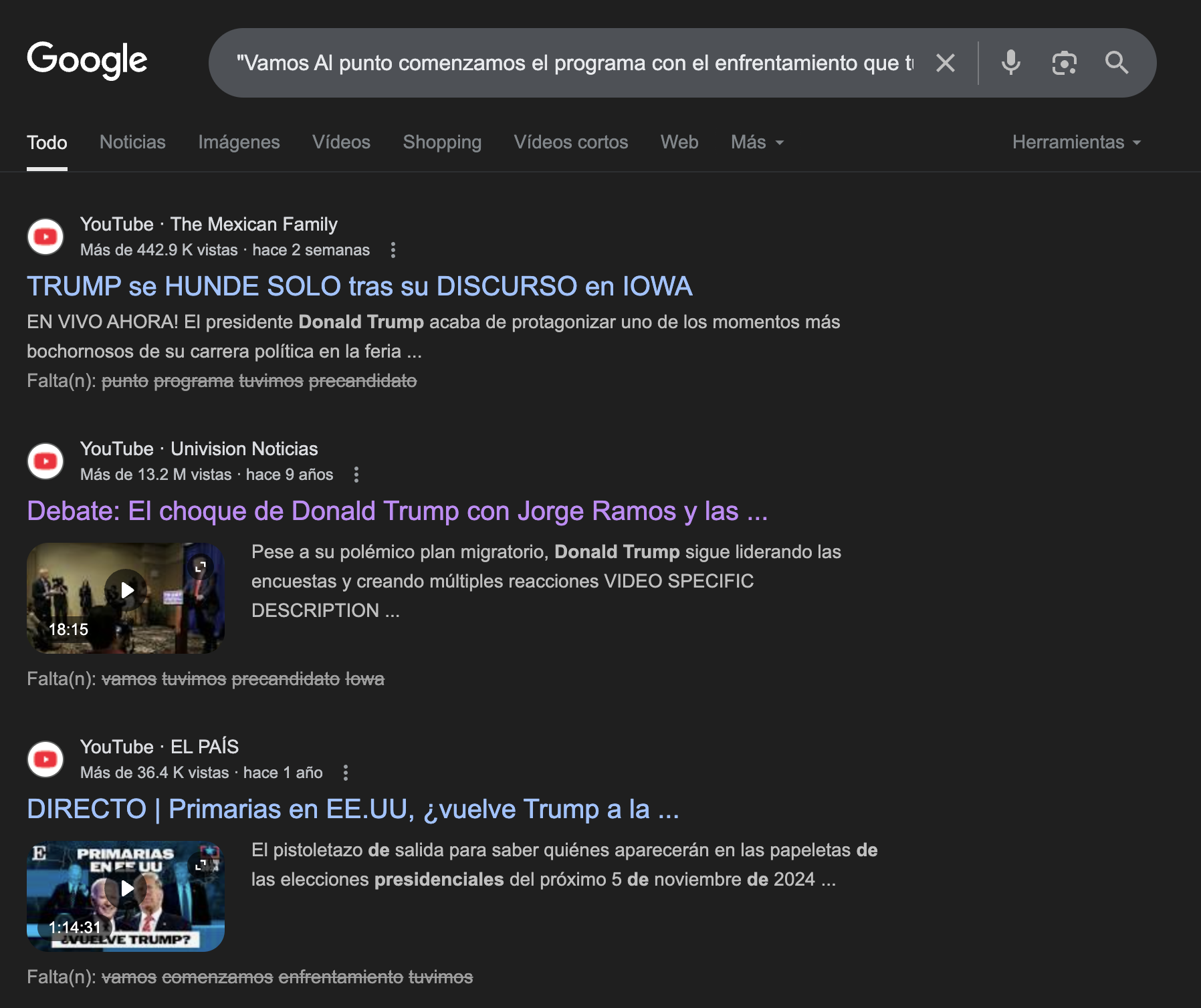Start voice search with microphone icon
Screen dimensions: 1201x1008
pos(1010,63)
